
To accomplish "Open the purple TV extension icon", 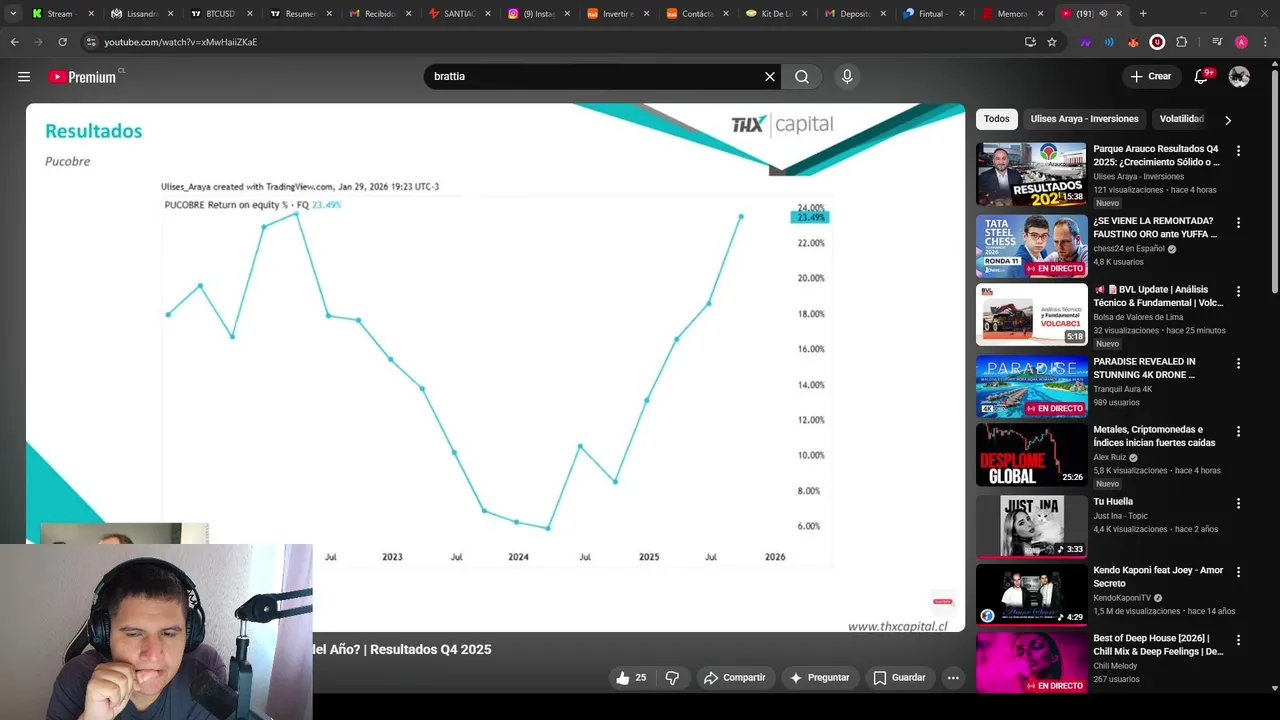I will click(1085, 42).
